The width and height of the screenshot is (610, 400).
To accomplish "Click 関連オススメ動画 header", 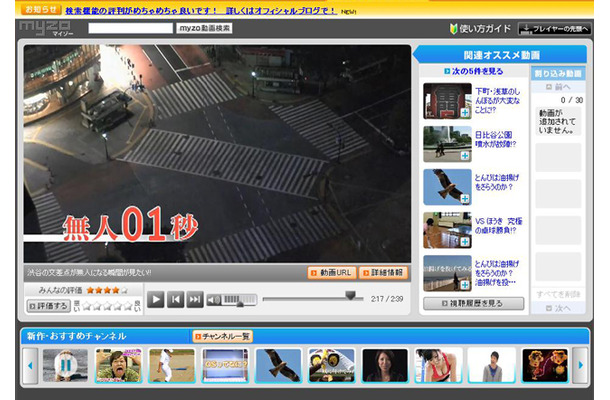I will pos(501,55).
